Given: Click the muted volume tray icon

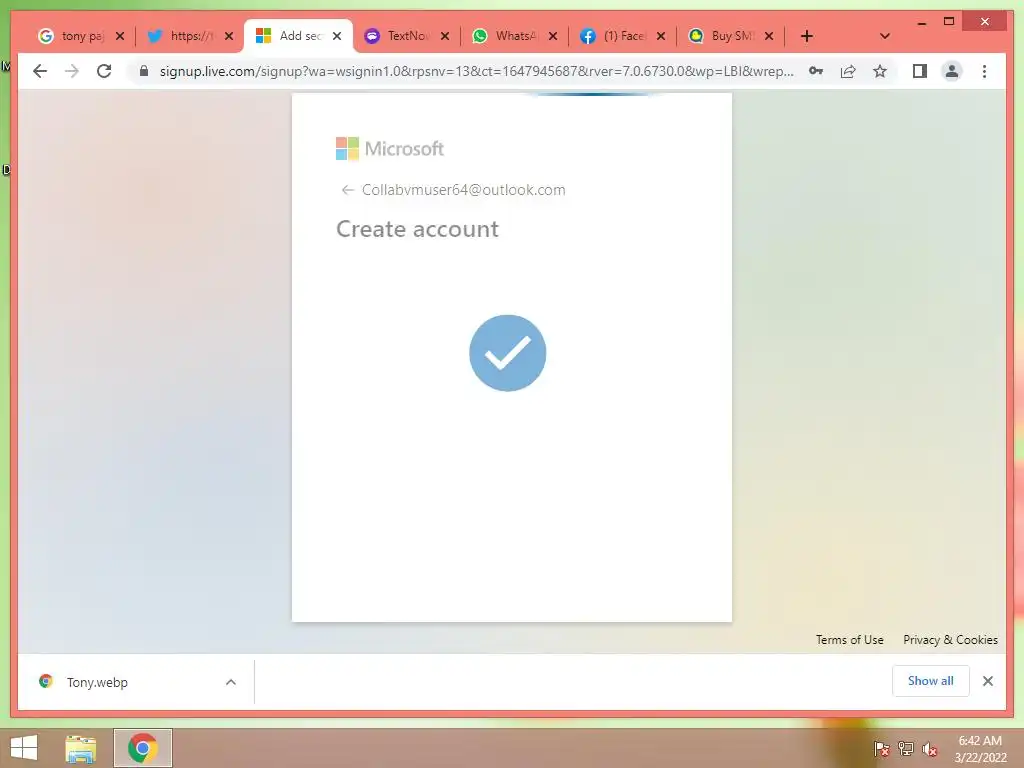Looking at the screenshot, I should (930, 749).
